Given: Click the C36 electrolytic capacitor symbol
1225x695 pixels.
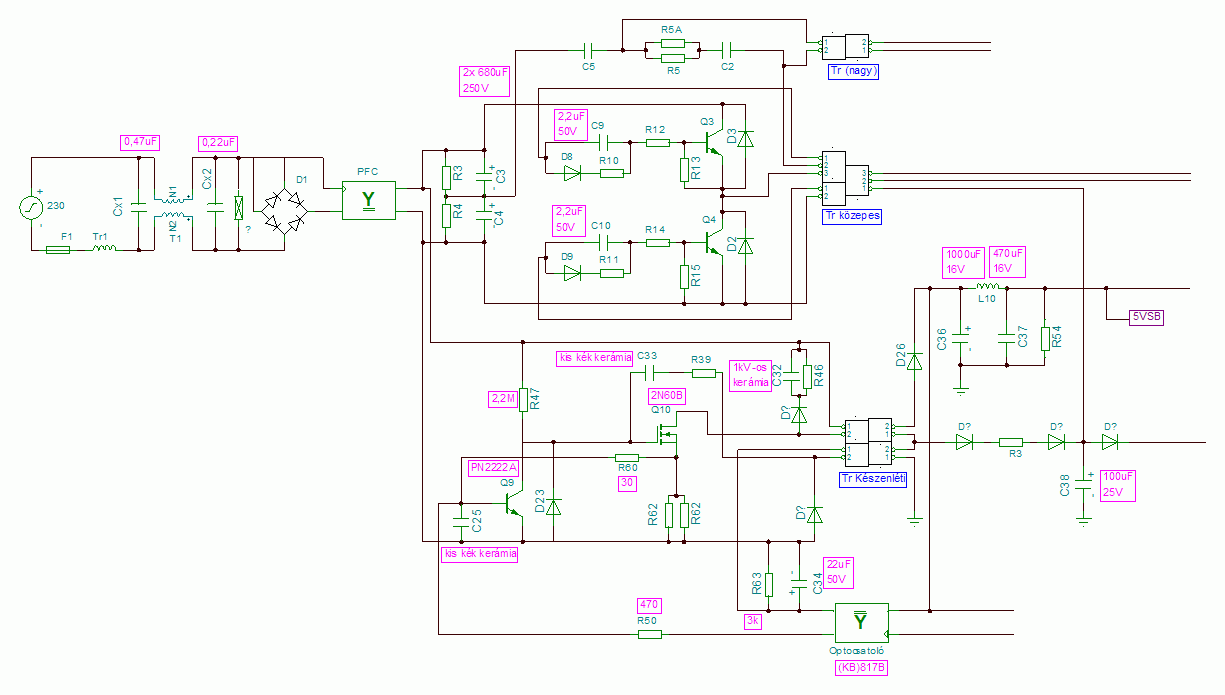Looking at the screenshot, I should click(x=962, y=337).
